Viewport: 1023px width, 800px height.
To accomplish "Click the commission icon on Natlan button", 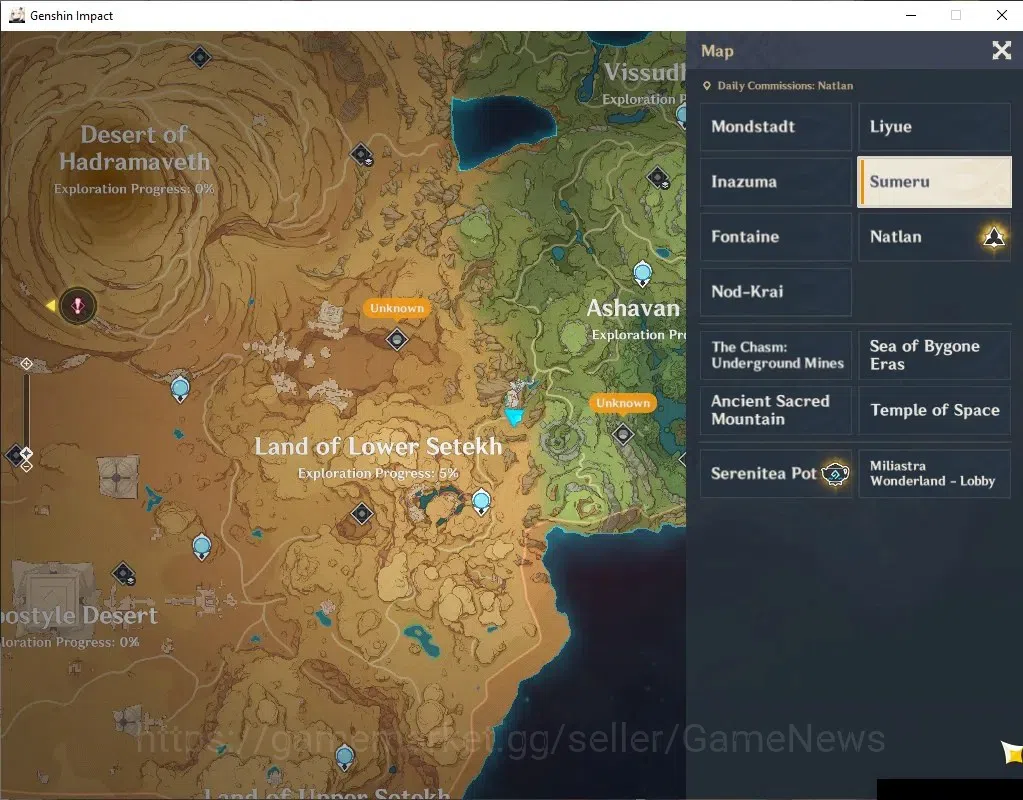I will (994, 236).
